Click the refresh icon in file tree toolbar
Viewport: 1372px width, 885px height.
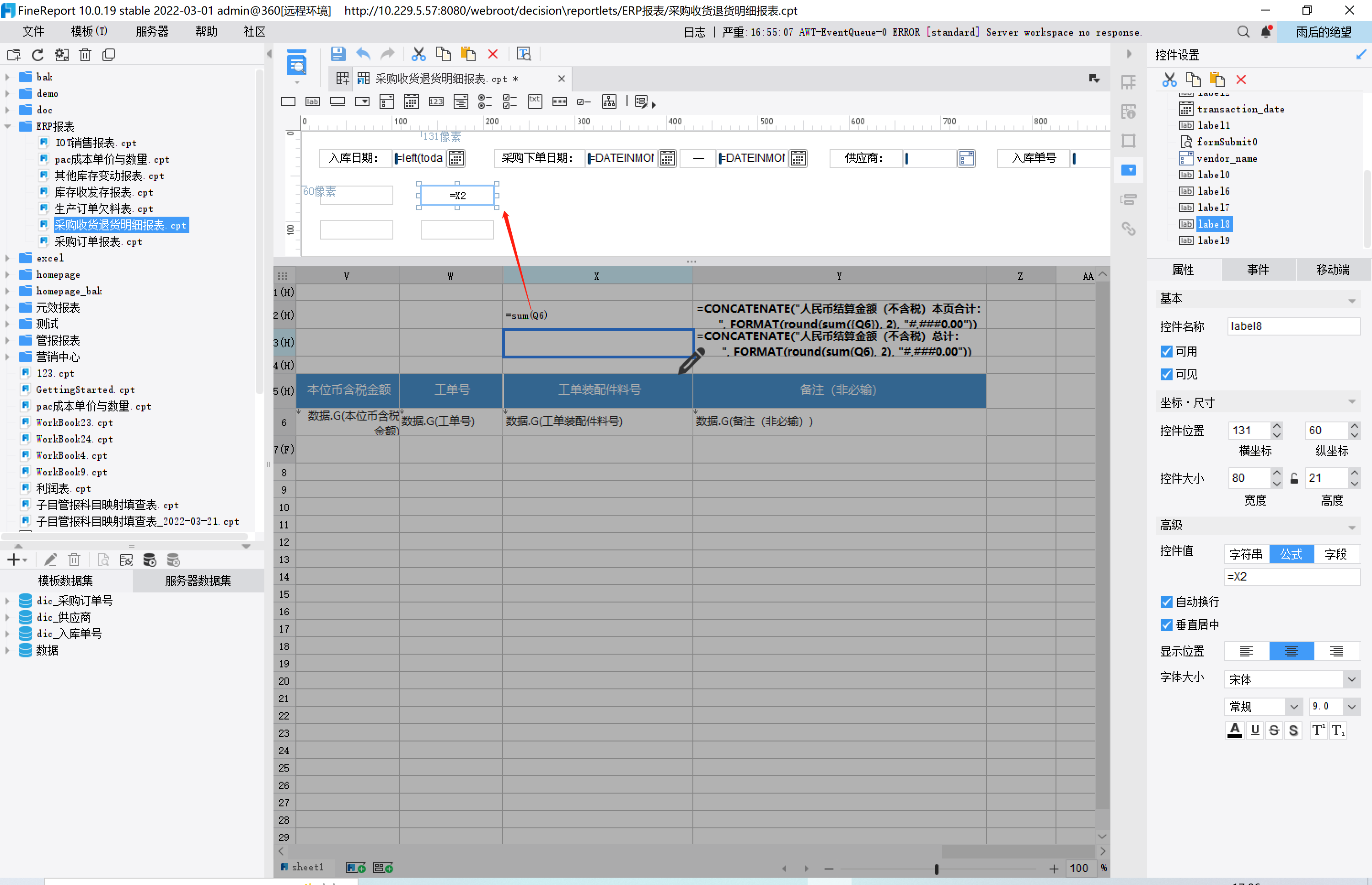tap(38, 55)
